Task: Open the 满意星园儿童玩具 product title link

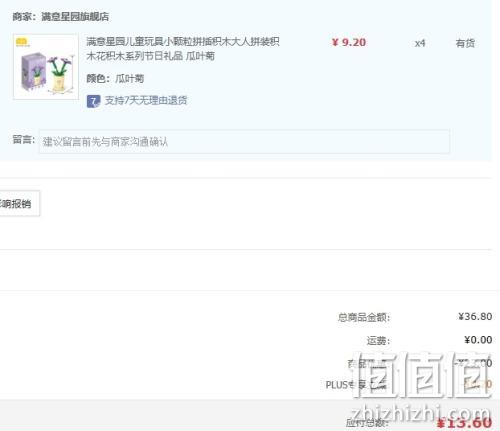Action: pos(183,49)
